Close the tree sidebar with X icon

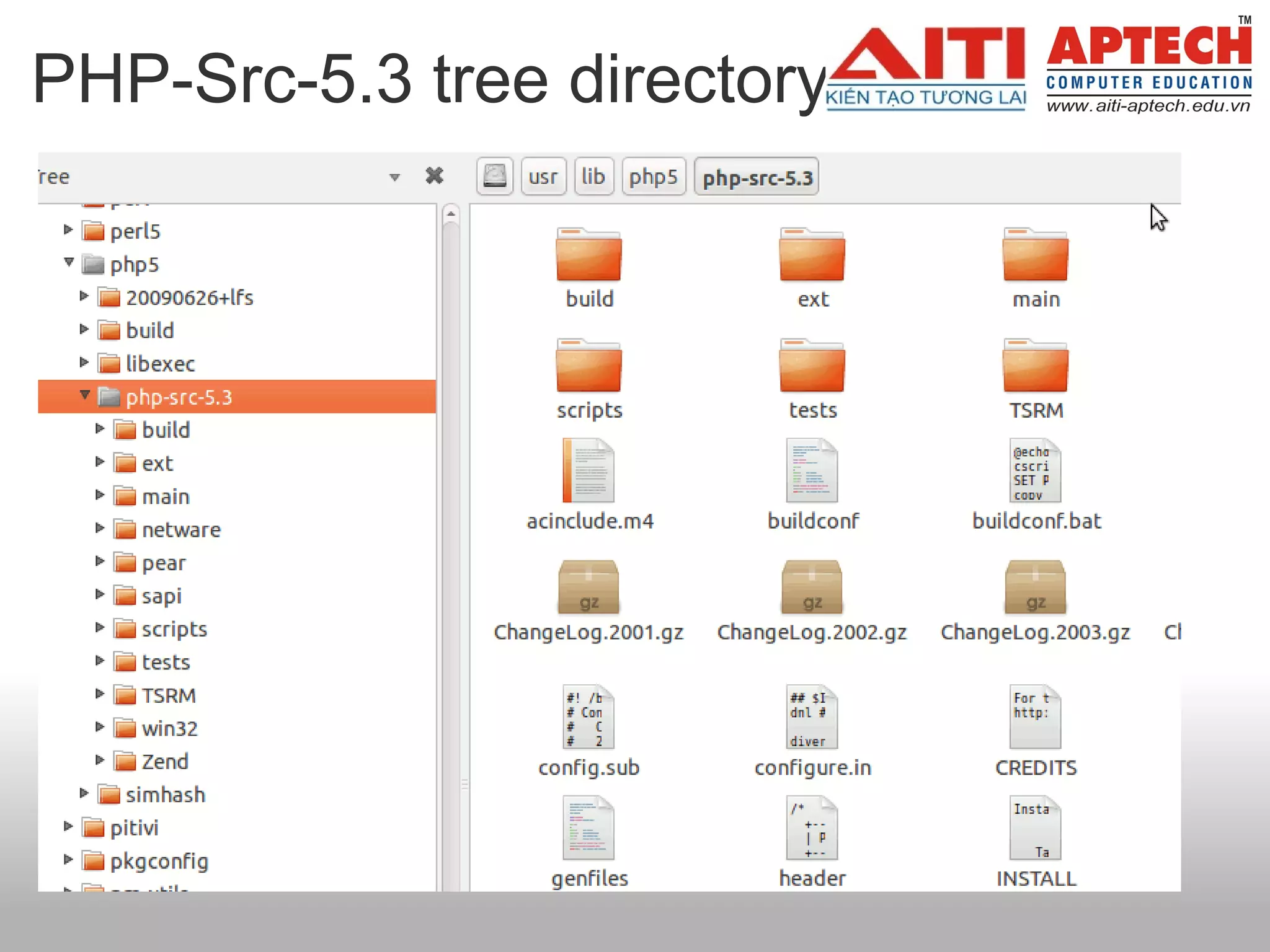point(435,176)
